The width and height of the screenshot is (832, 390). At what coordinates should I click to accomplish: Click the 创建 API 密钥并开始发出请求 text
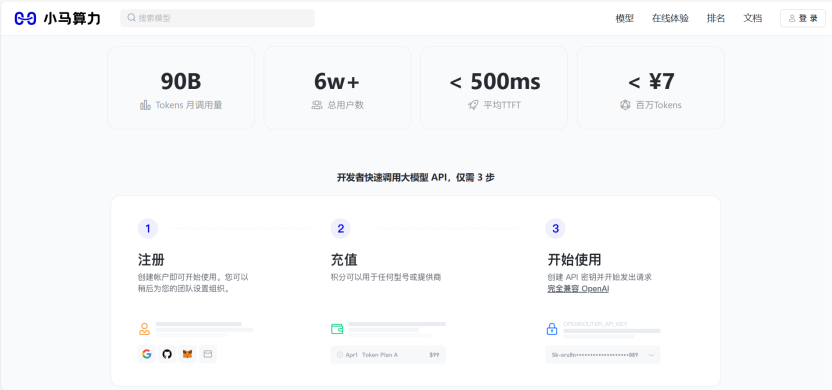(x=600, y=277)
